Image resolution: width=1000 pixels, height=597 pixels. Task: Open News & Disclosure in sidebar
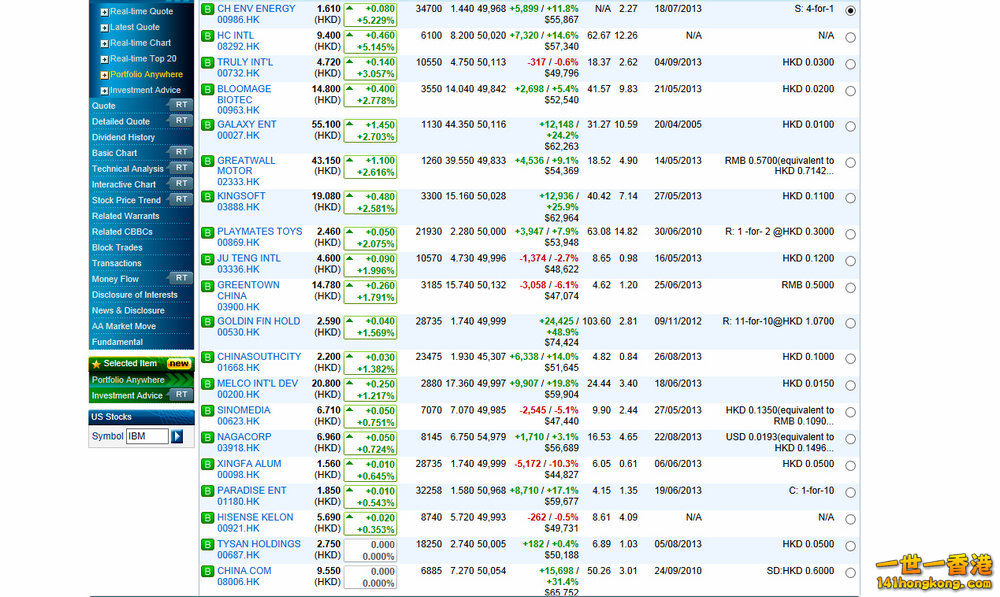[128, 311]
